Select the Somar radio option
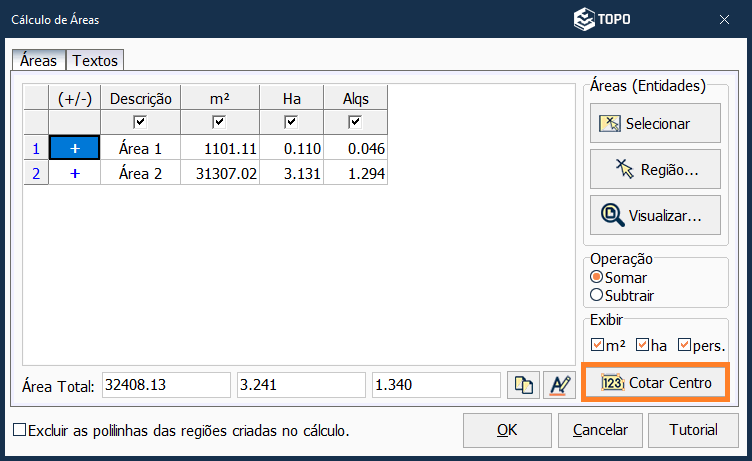Viewport: 752px width, 461px height. click(x=597, y=277)
